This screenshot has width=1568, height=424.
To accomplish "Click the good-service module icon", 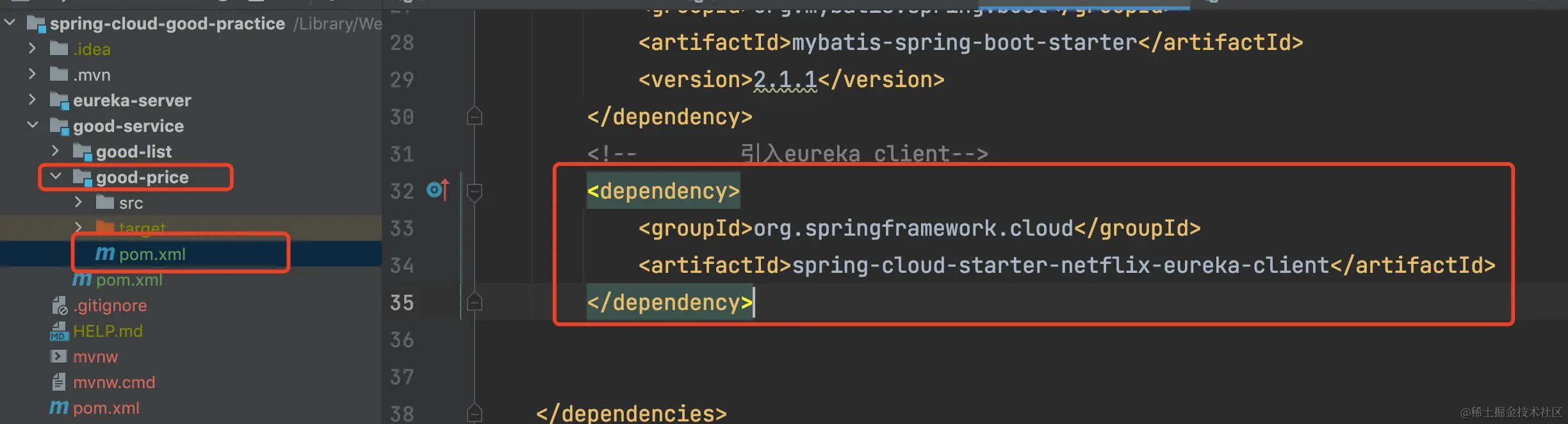I will [x=60, y=127].
